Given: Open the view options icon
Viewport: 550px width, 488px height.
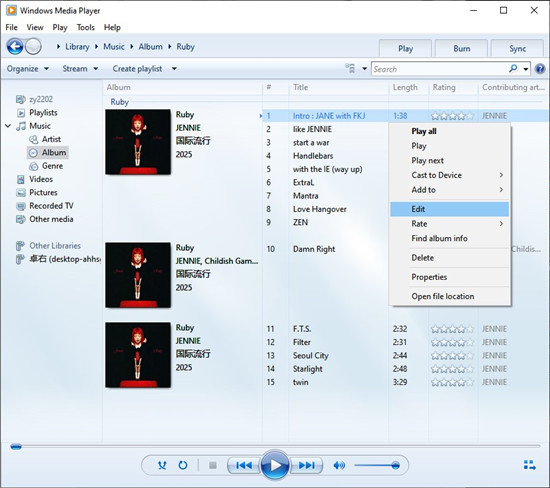Looking at the screenshot, I should [350, 68].
